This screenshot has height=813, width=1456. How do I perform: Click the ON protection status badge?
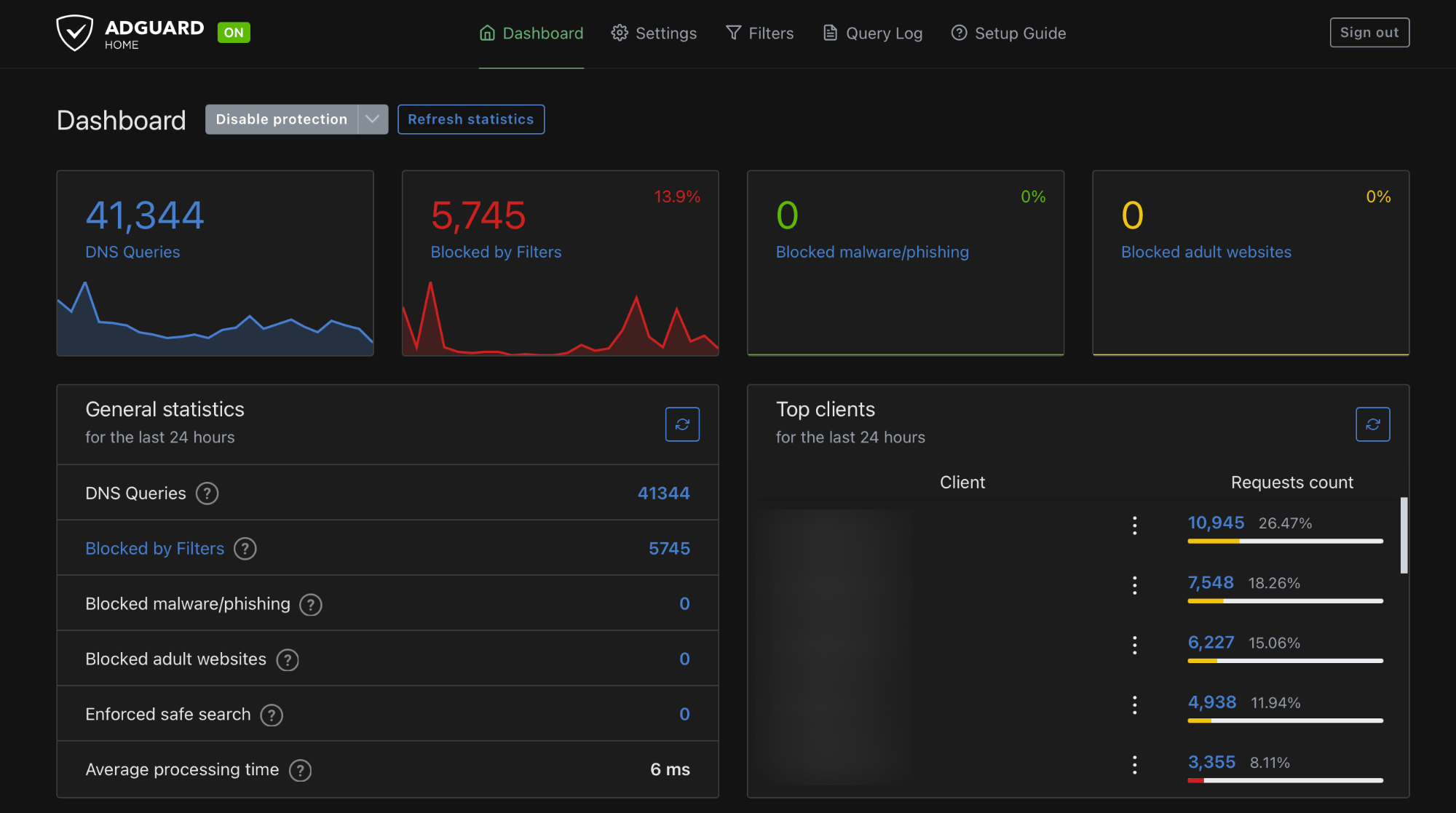[x=234, y=33]
